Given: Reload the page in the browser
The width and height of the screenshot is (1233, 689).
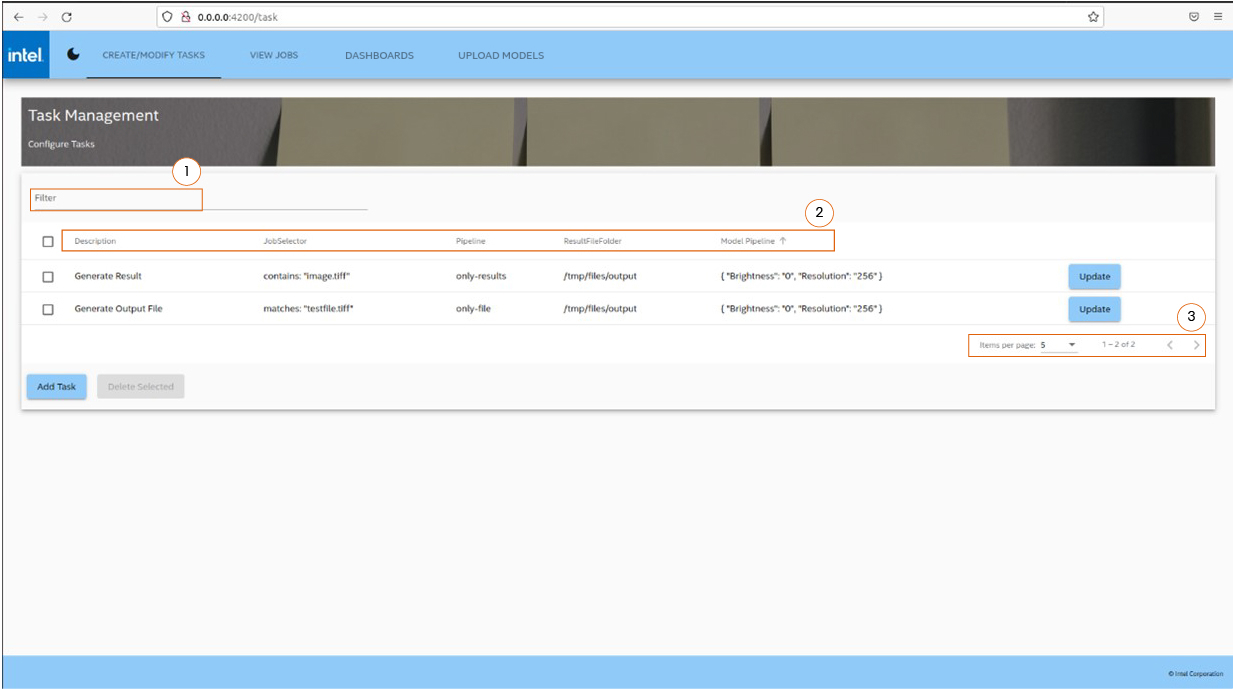Looking at the screenshot, I should pos(66,16).
